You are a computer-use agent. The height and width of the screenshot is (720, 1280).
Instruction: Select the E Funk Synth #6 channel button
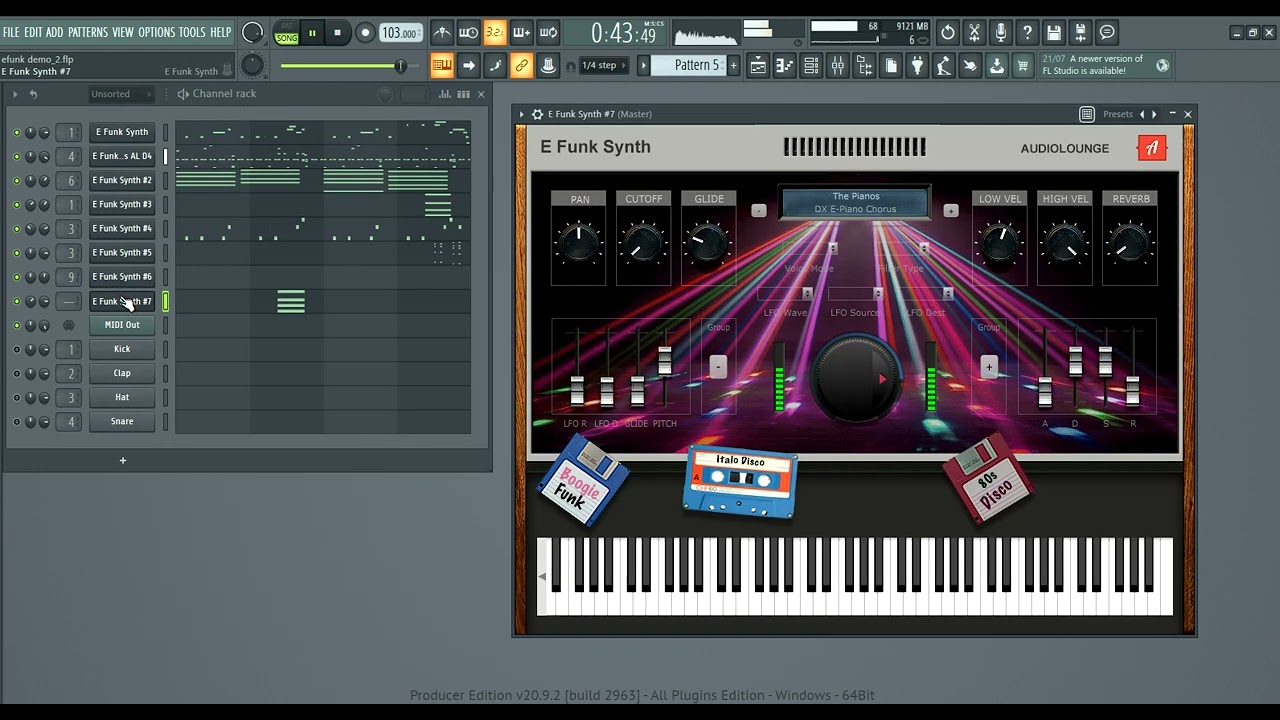(122, 277)
